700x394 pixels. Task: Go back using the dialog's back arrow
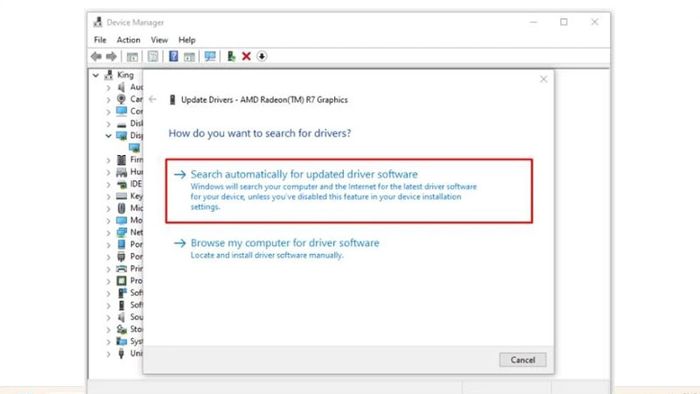coord(153,99)
